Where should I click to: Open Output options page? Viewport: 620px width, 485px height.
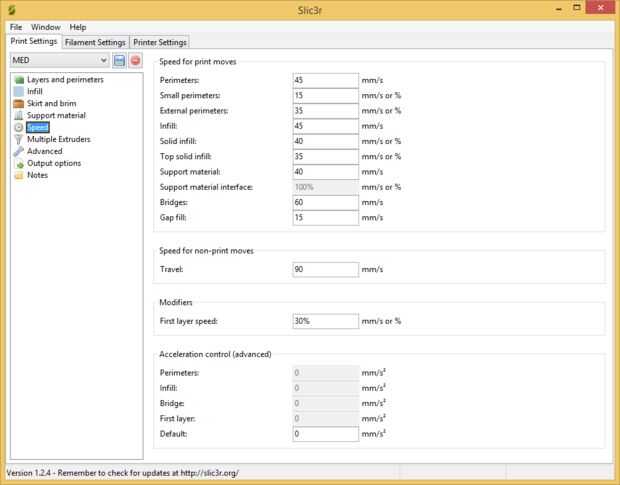[x=54, y=163]
